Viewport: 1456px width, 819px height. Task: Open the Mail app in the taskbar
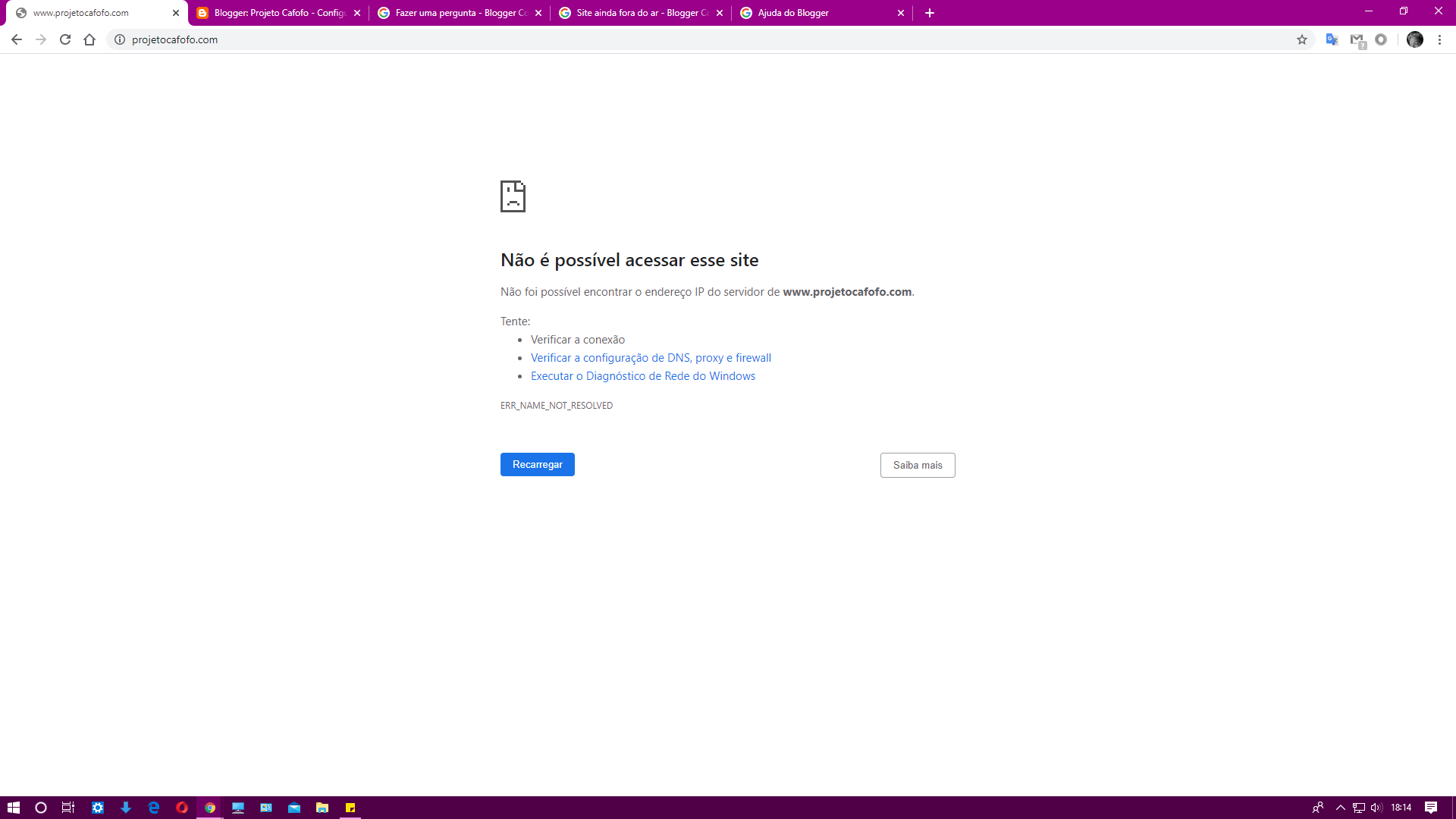click(294, 808)
